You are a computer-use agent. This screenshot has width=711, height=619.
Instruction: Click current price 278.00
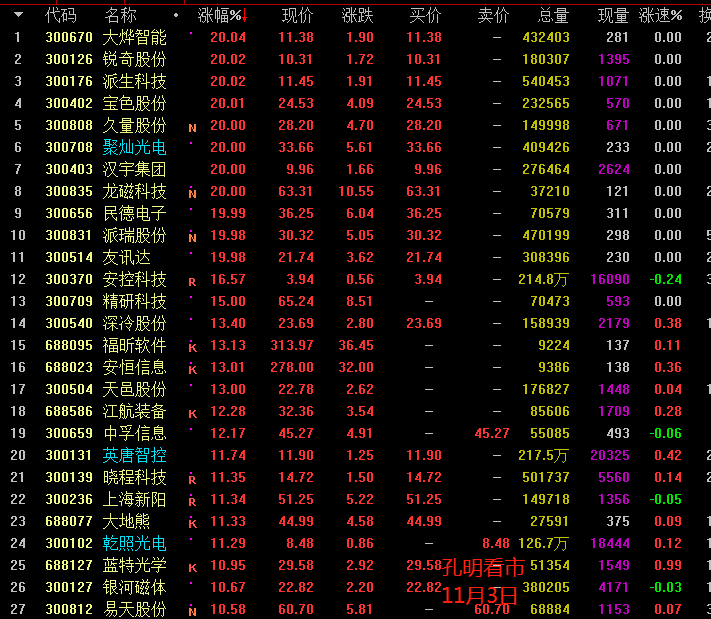coord(292,367)
